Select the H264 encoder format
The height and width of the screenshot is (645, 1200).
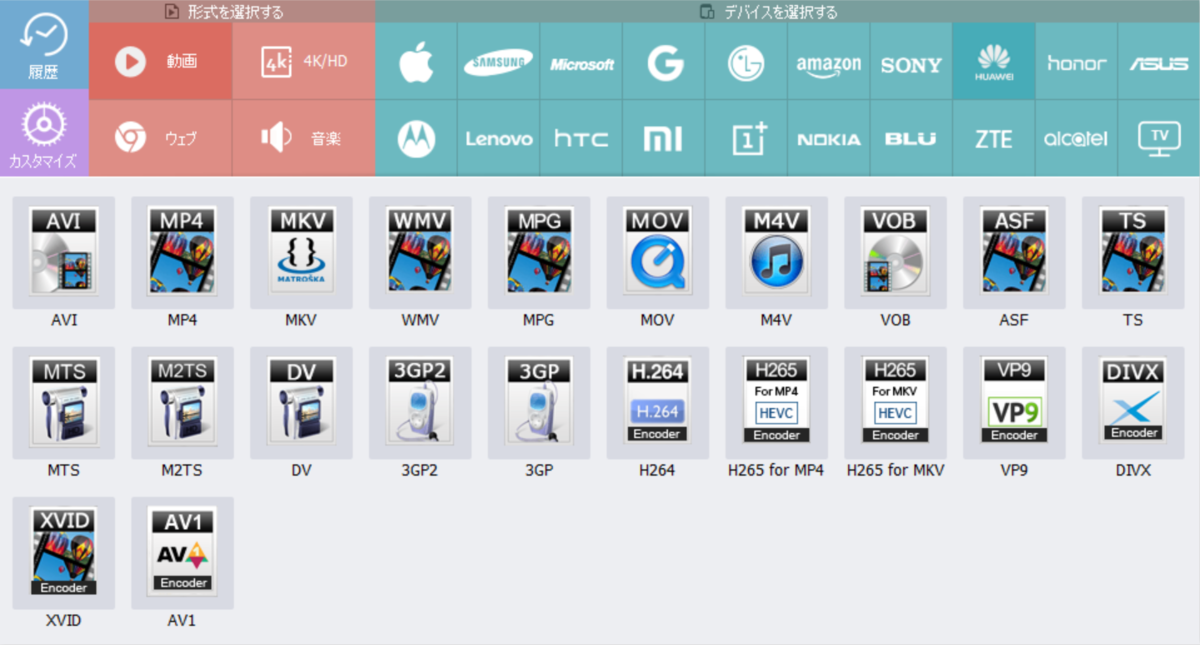tap(658, 403)
